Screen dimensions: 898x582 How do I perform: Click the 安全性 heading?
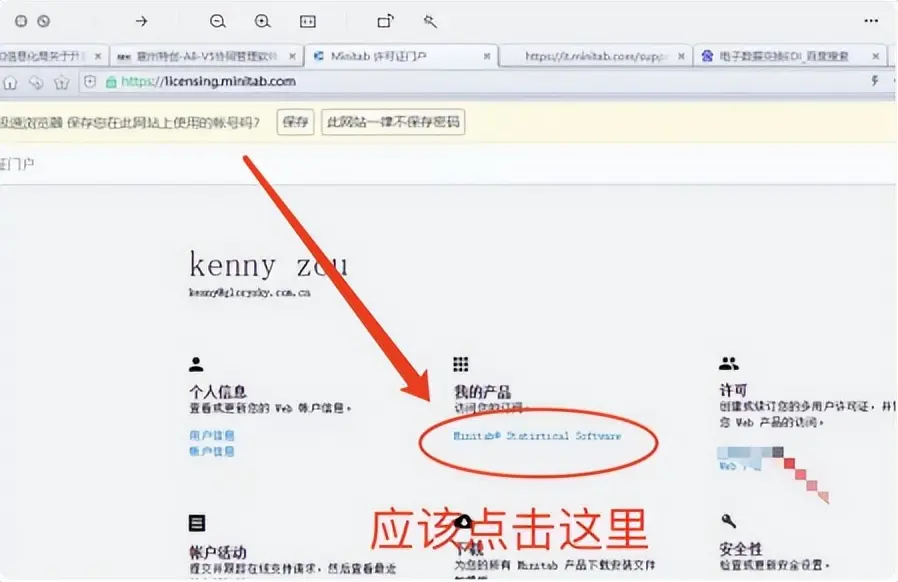click(x=741, y=549)
